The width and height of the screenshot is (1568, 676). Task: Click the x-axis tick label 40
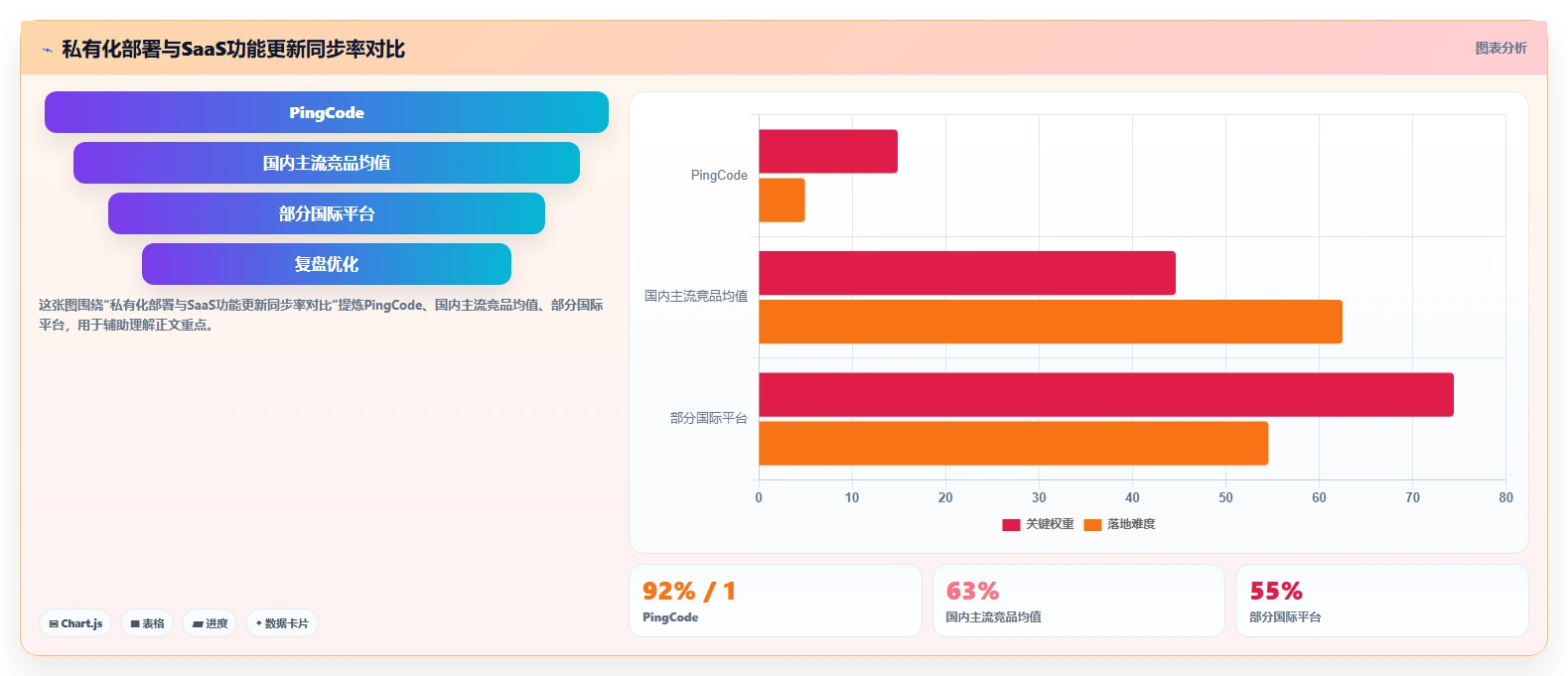[x=1132, y=497]
